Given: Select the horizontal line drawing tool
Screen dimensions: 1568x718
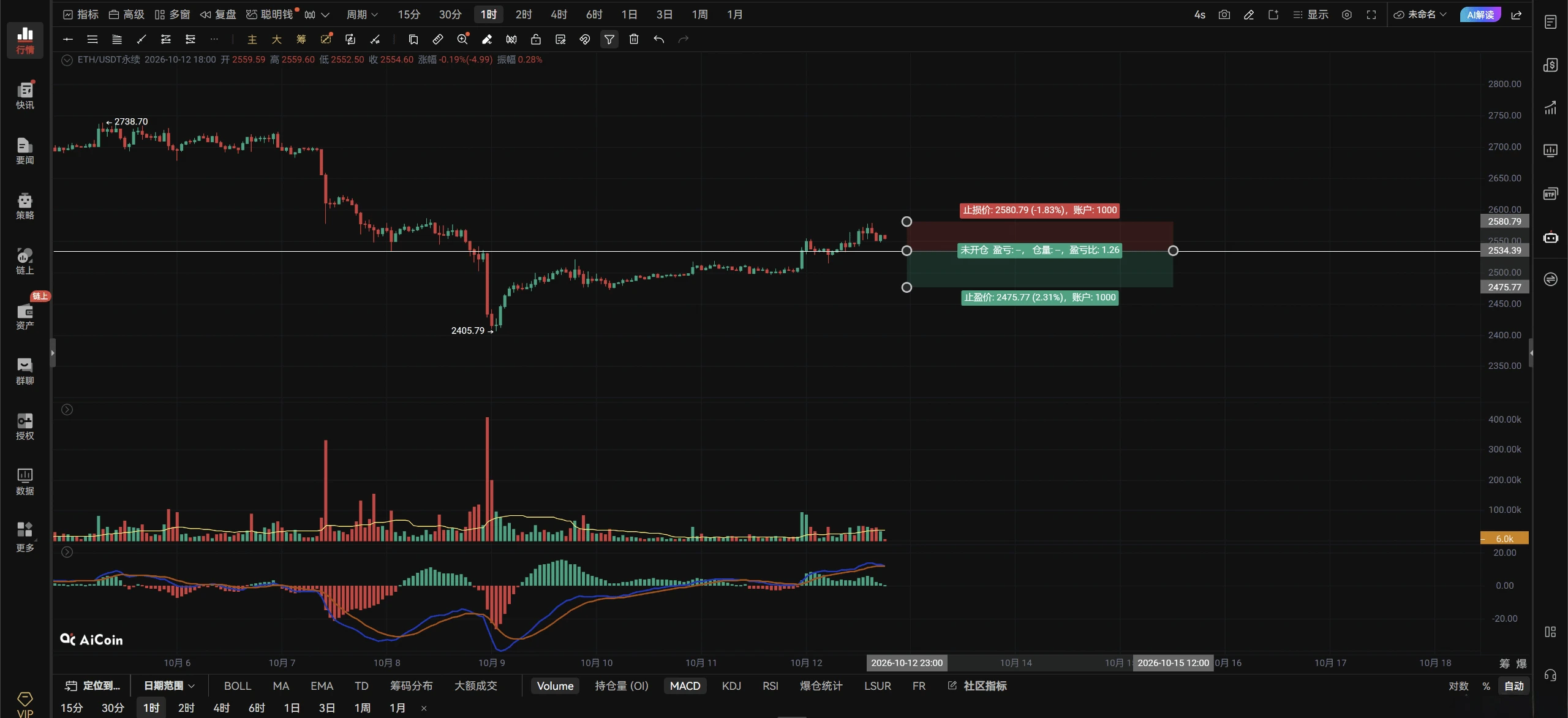Looking at the screenshot, I should pyautogui.click(x=68, y=39).
